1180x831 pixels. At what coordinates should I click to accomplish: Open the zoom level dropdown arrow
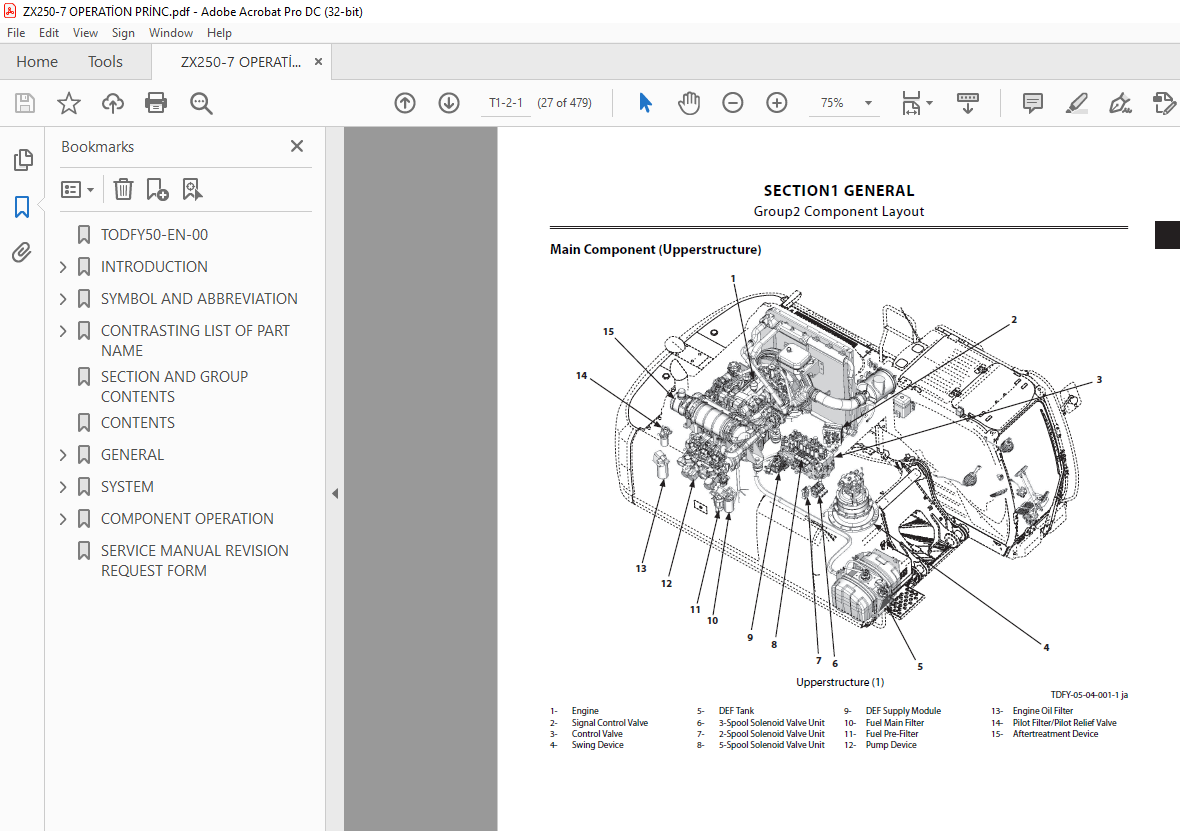point(868,103)
